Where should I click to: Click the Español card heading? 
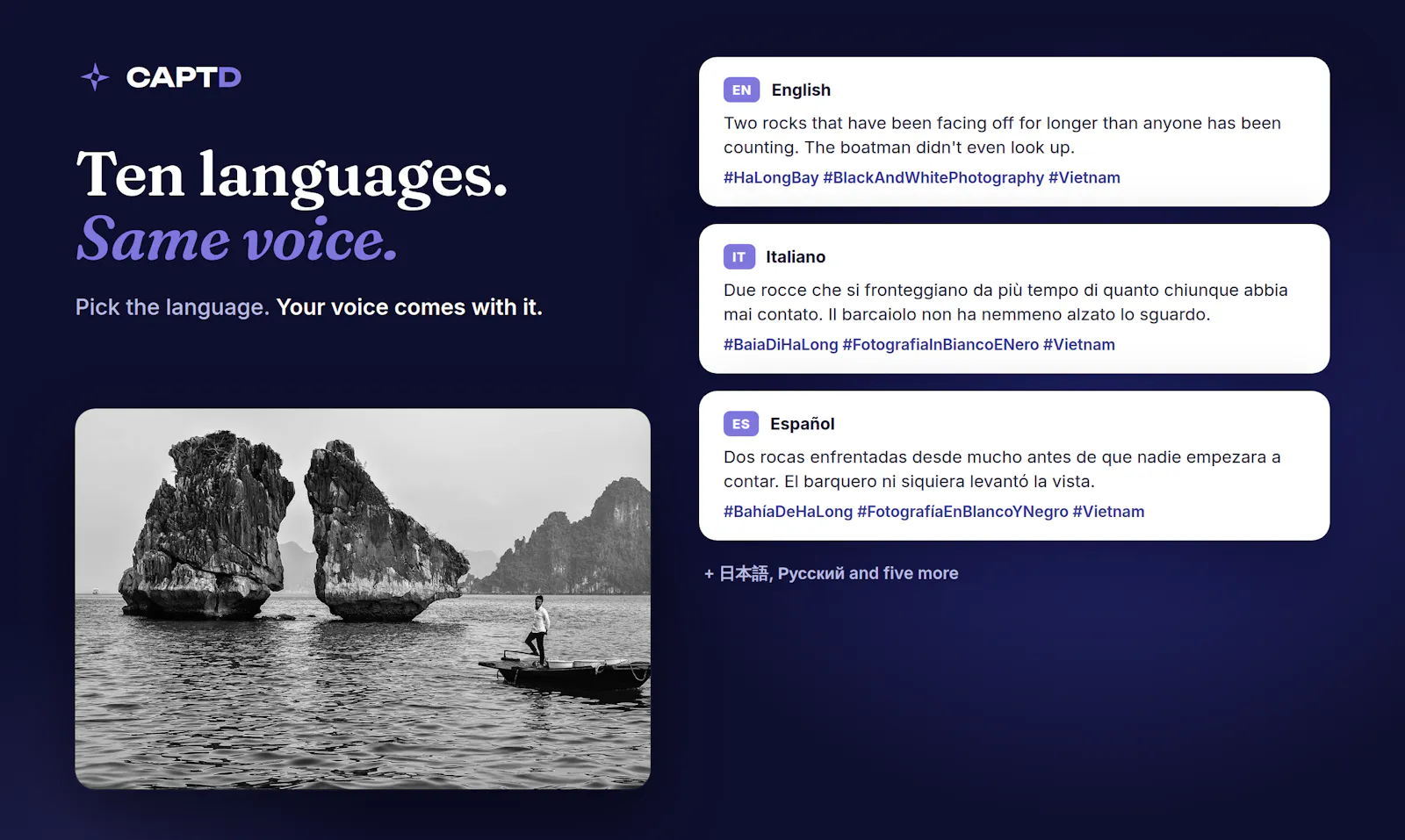click(802, 423)
